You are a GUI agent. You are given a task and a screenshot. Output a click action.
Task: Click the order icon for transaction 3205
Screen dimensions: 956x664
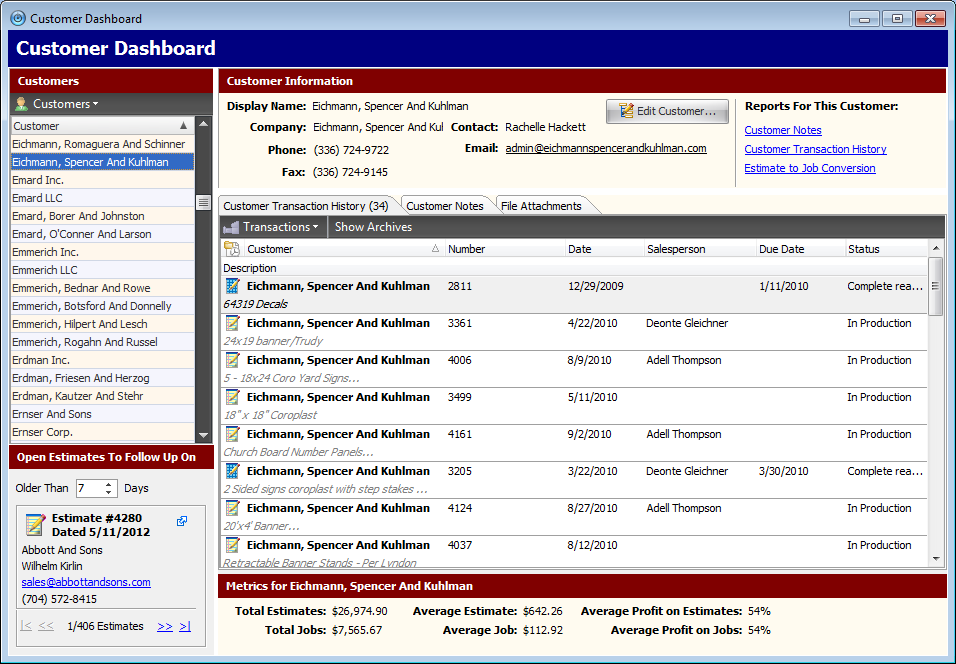click(233, 471)
